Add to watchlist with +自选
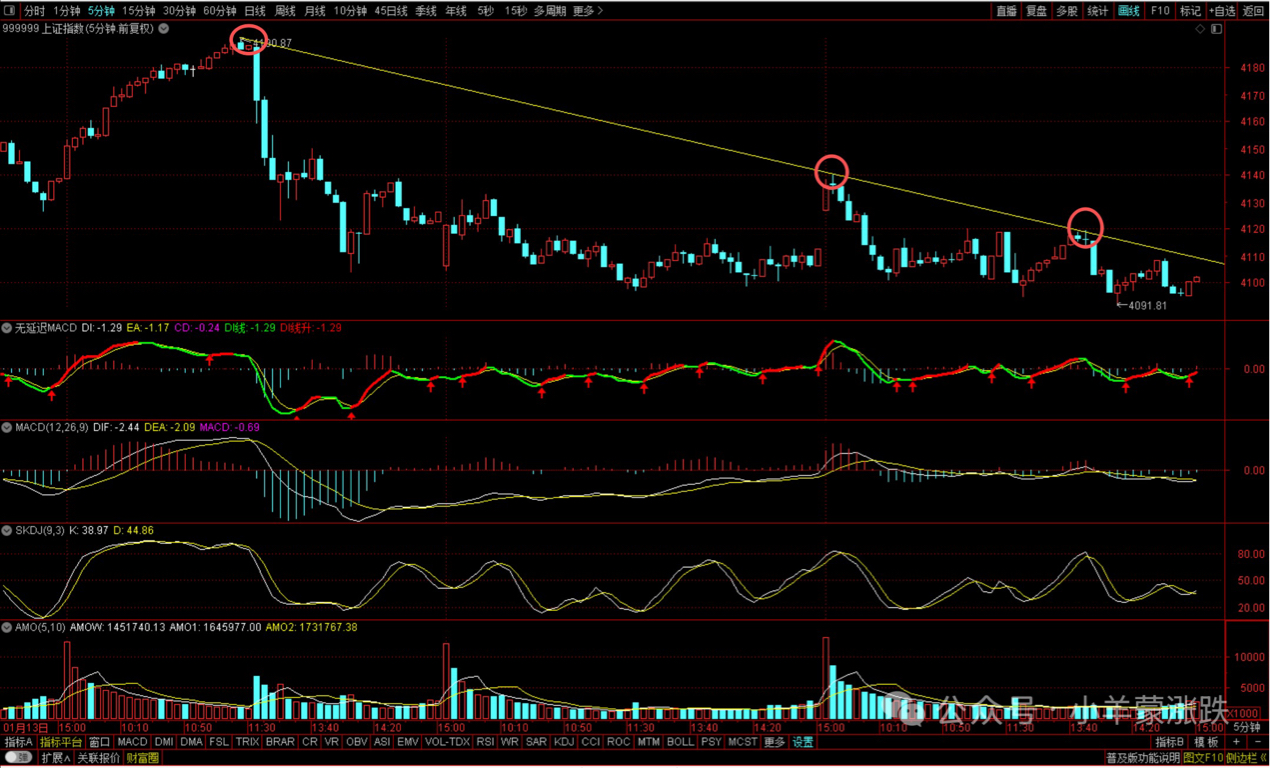 (x=1222, y=11)
